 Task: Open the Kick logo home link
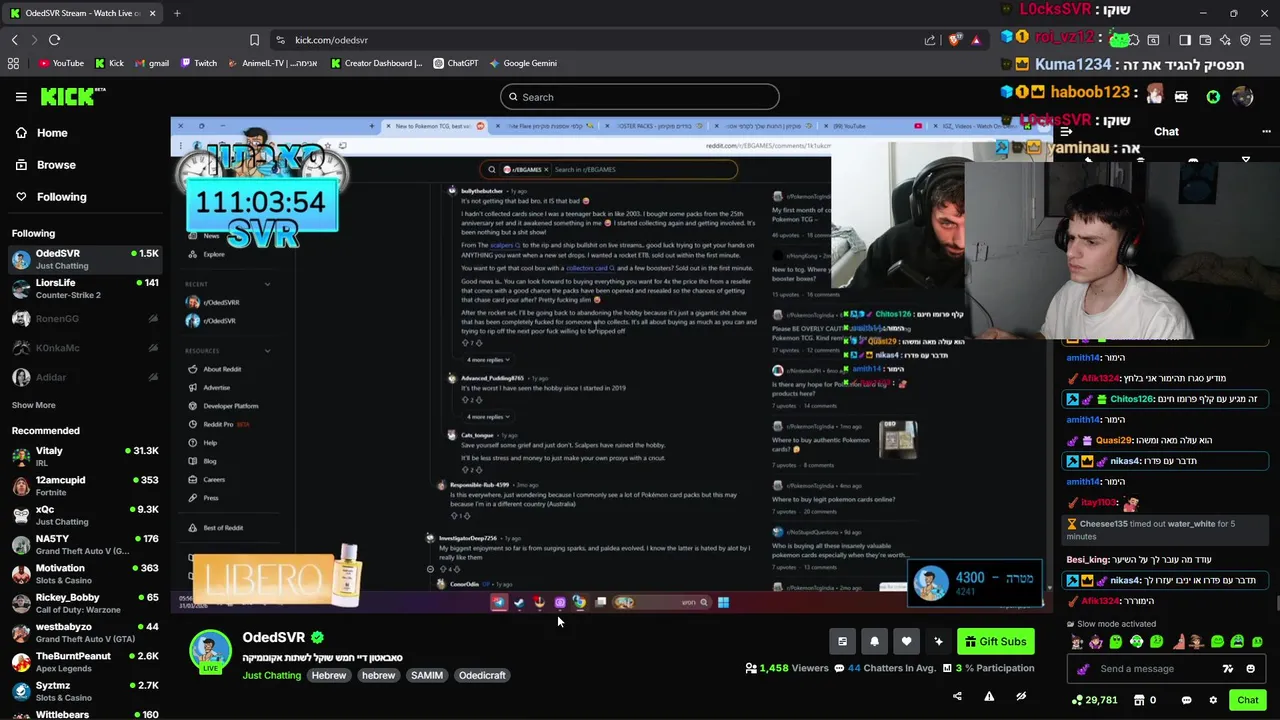pyautogui.click(x=72, y=96)
